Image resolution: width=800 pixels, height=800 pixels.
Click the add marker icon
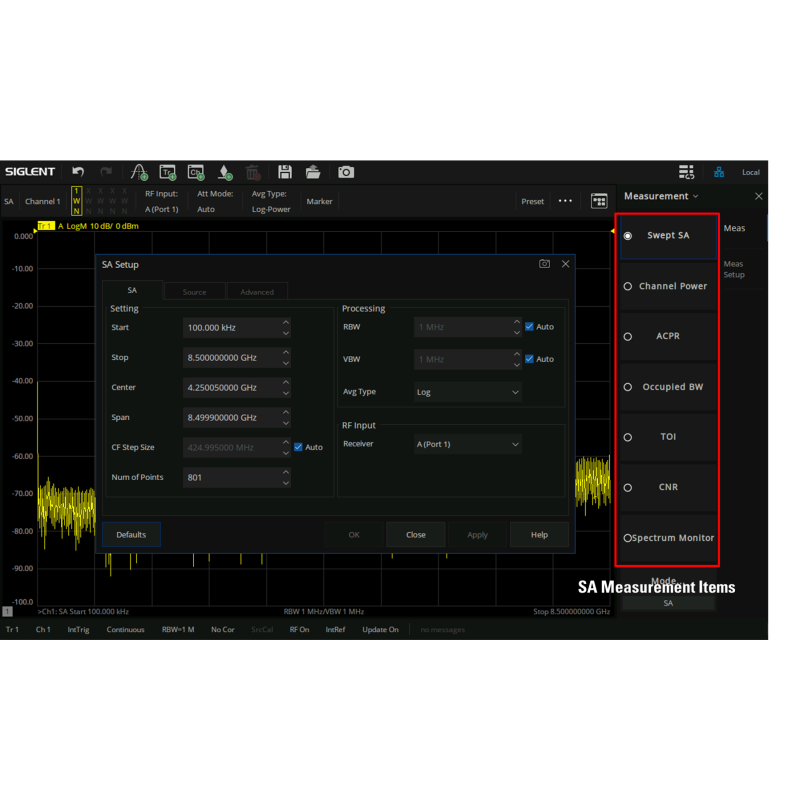pos(225,172)
